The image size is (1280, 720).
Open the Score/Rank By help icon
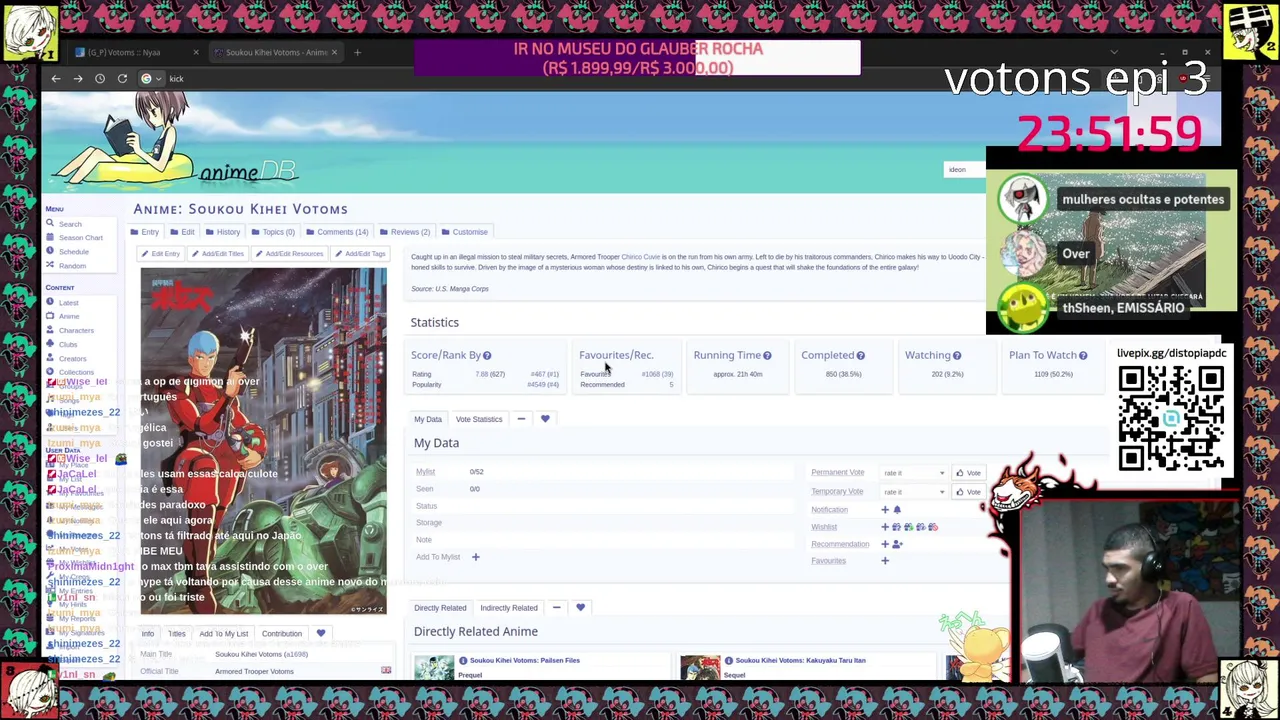[487, 355]
